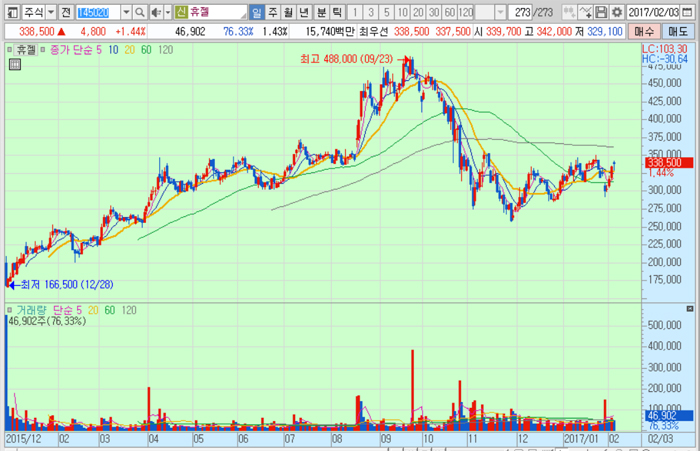The width and height of the screenshot is (700, 451).
Task: Switch chart to 월 (monthly) period
Action: point(288,13)
